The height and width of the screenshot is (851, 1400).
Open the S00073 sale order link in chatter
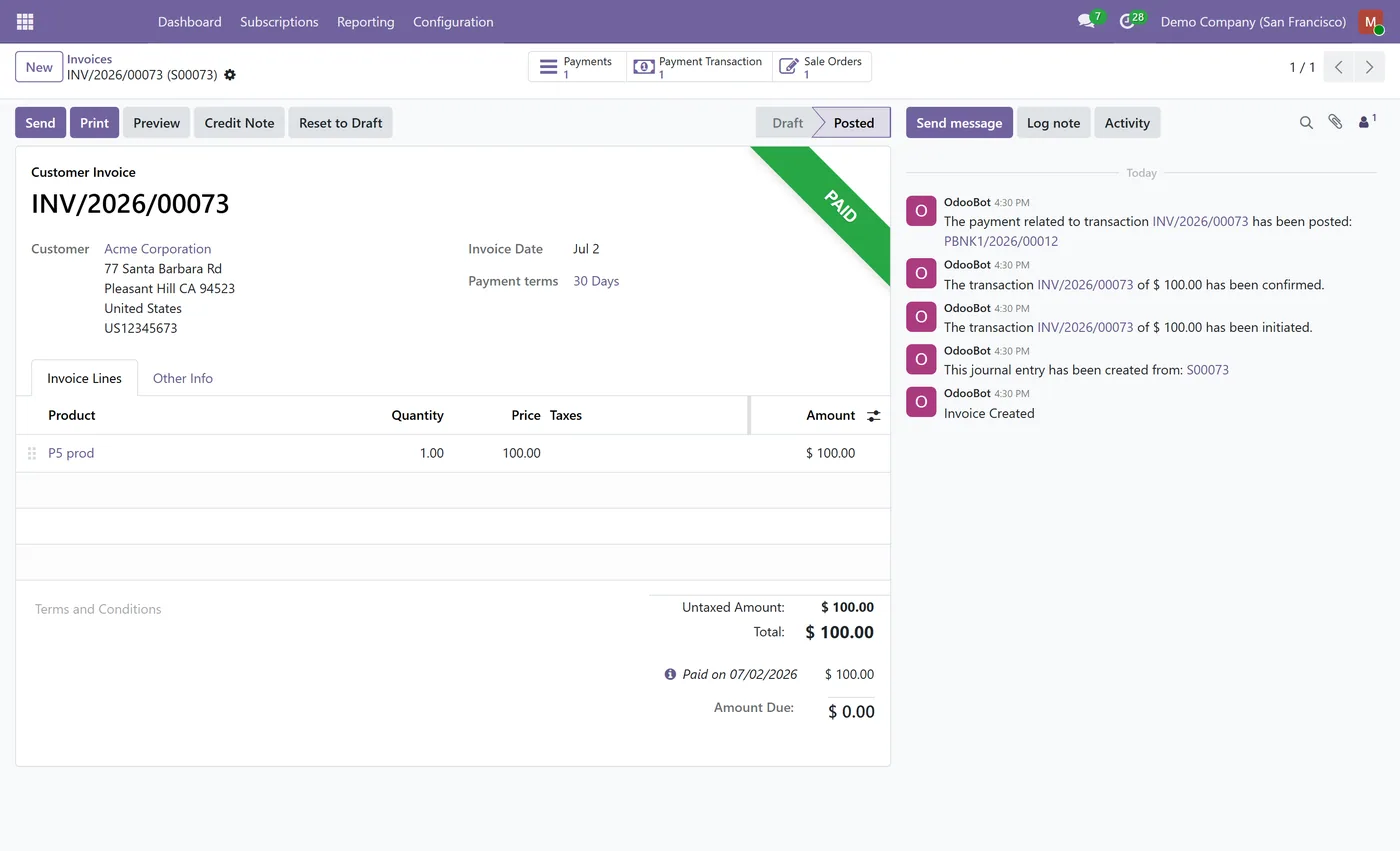pos(1207,370)
